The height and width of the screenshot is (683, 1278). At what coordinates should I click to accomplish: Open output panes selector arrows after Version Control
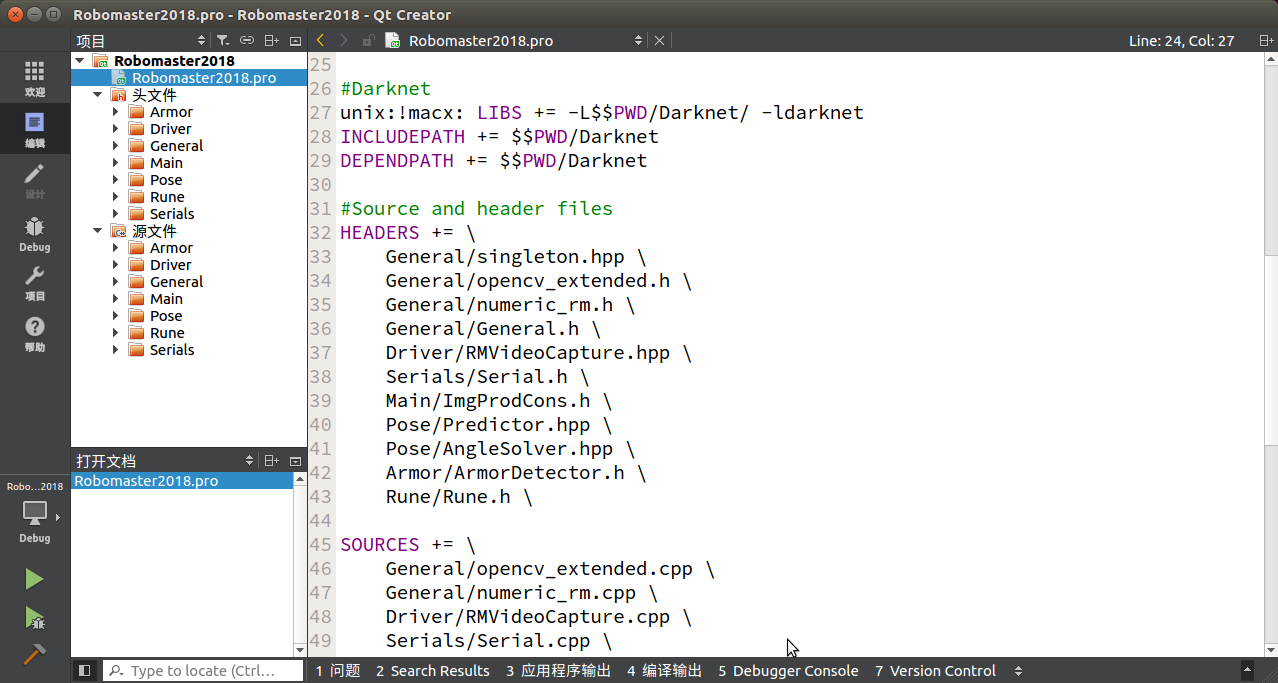(1018, 671)
